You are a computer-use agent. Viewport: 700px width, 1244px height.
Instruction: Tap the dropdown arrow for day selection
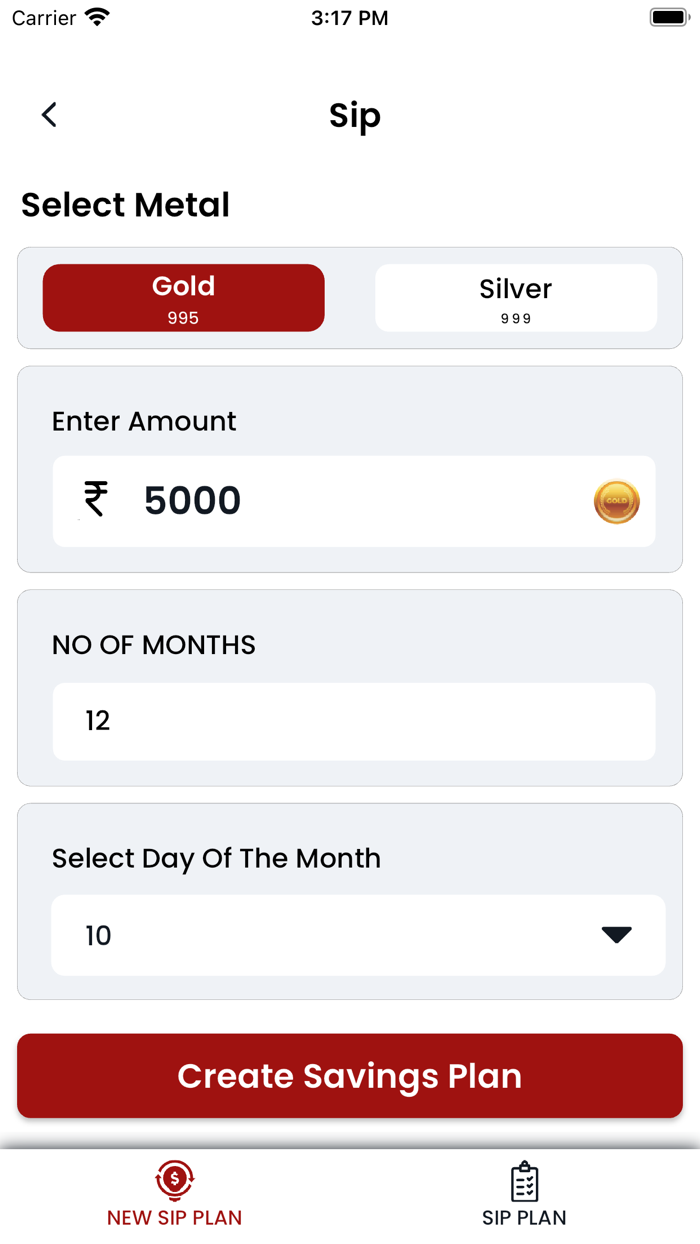[x=617, y=934]
